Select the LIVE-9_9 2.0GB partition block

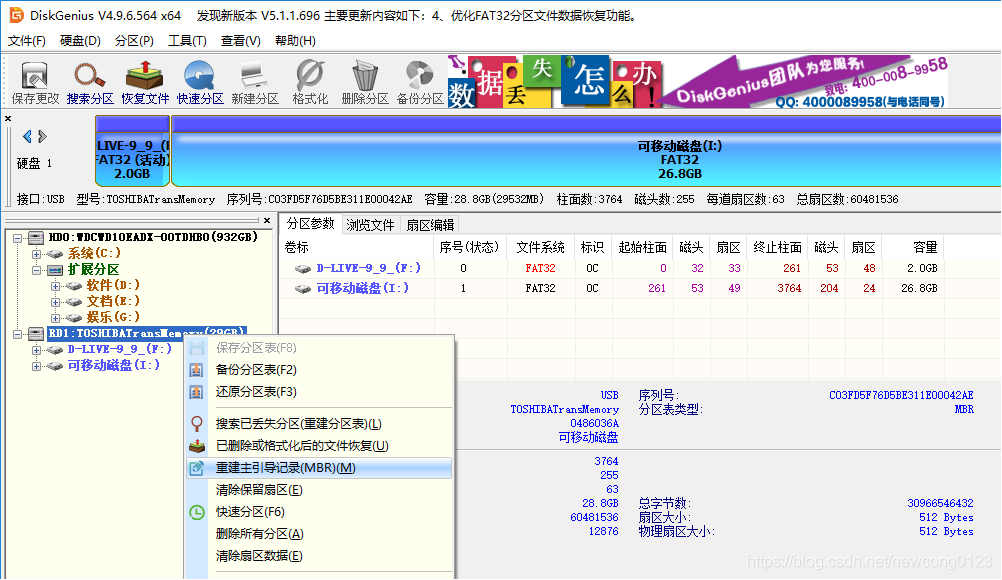132,151
